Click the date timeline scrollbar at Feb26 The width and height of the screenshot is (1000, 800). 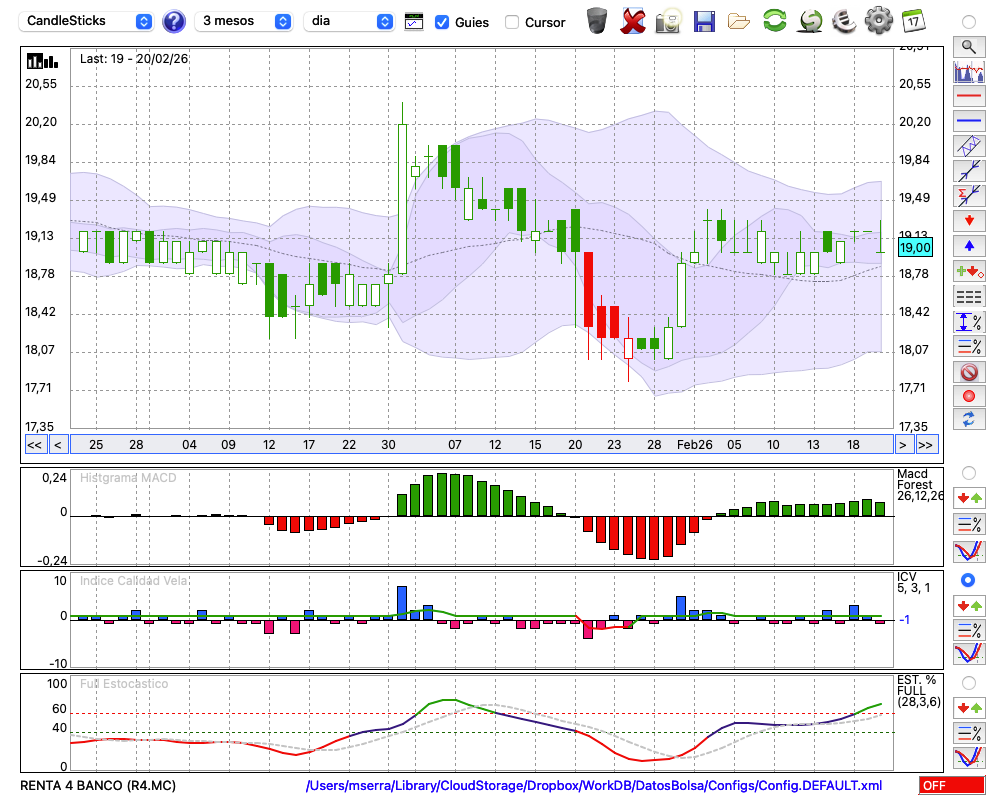coord(694,444)
